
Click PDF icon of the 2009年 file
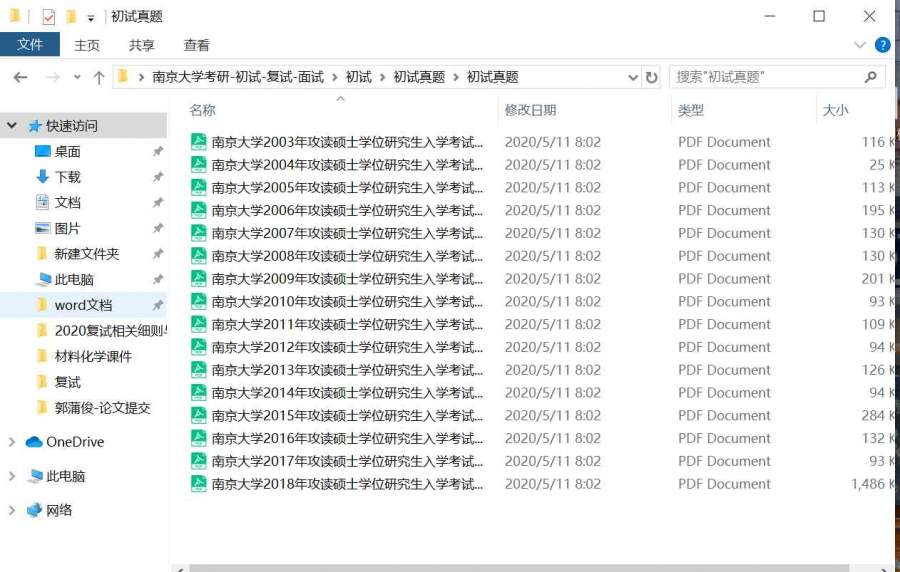click(x=199, y=279)
